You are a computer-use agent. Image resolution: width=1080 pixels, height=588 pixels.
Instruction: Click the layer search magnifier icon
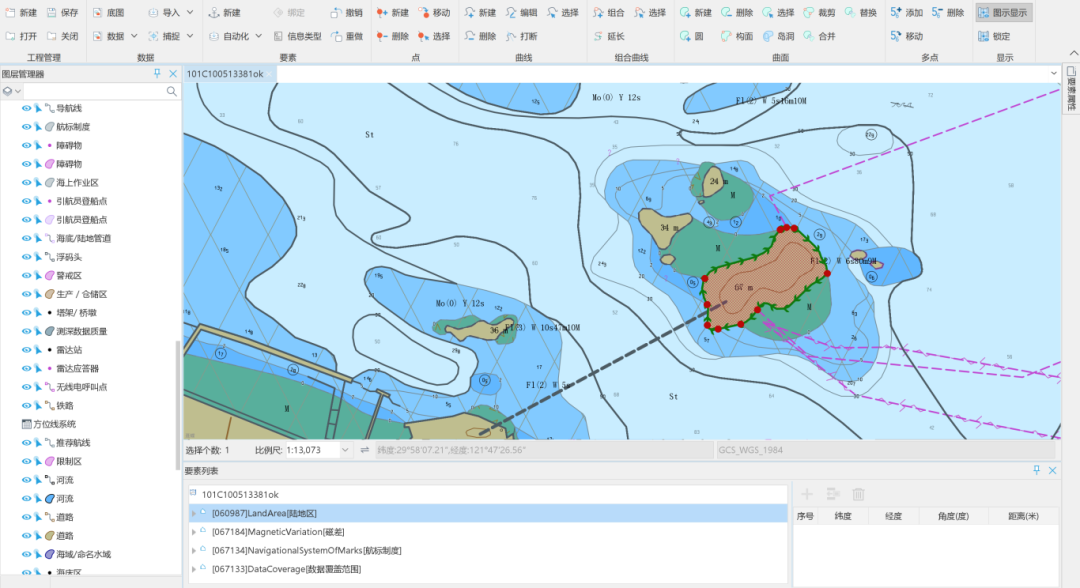(x=172, y=91)
